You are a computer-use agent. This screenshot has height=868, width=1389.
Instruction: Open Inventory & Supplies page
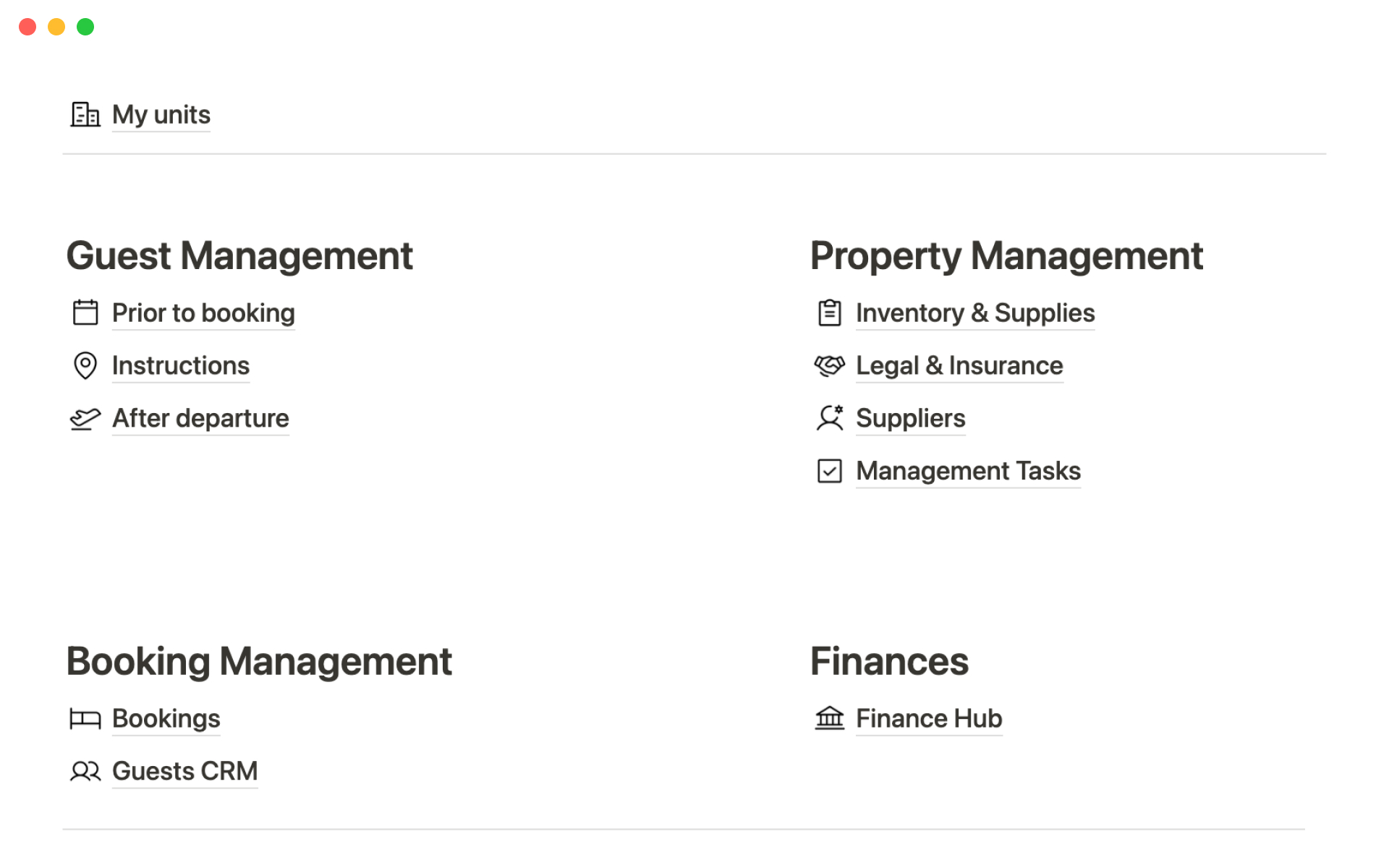click(975, 312)
